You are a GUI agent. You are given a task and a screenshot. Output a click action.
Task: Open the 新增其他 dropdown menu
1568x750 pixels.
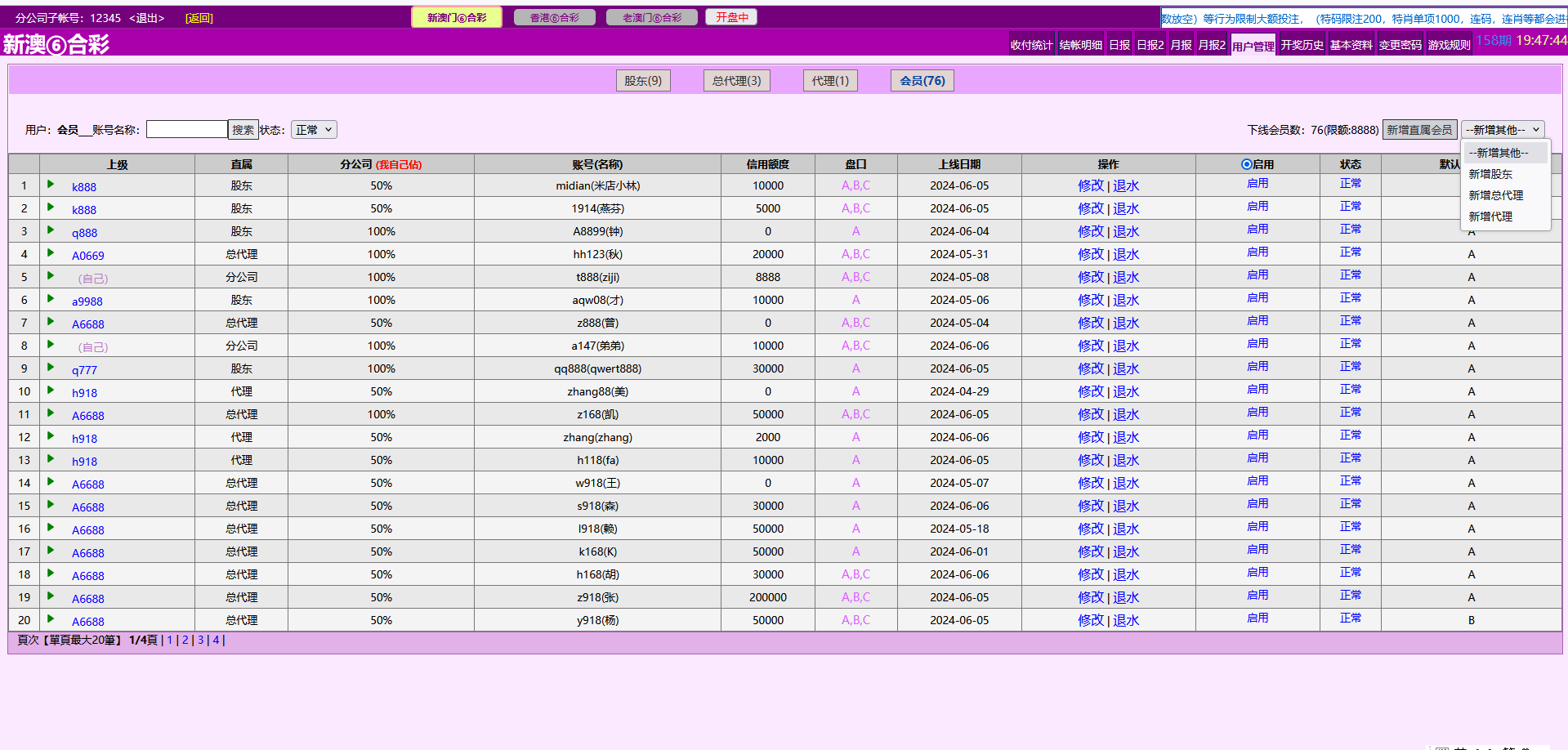(1502, 130)
